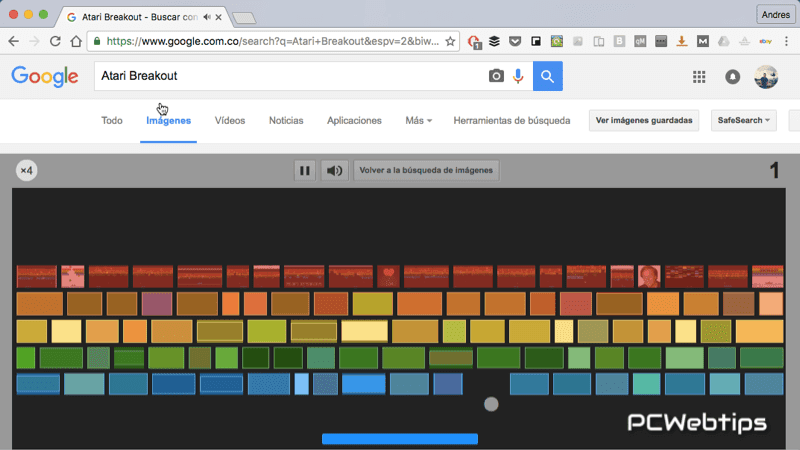Switch to the 'Todo' results tab
Screen dimensions: 800x450
coord(112,120)
